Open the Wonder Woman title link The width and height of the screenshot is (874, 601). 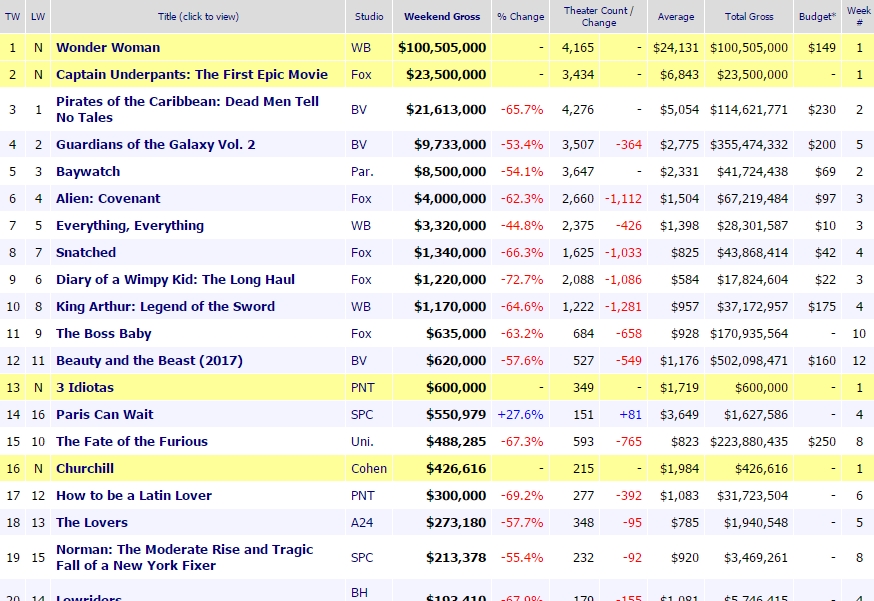pyautogui.click(x=108, y=47)
